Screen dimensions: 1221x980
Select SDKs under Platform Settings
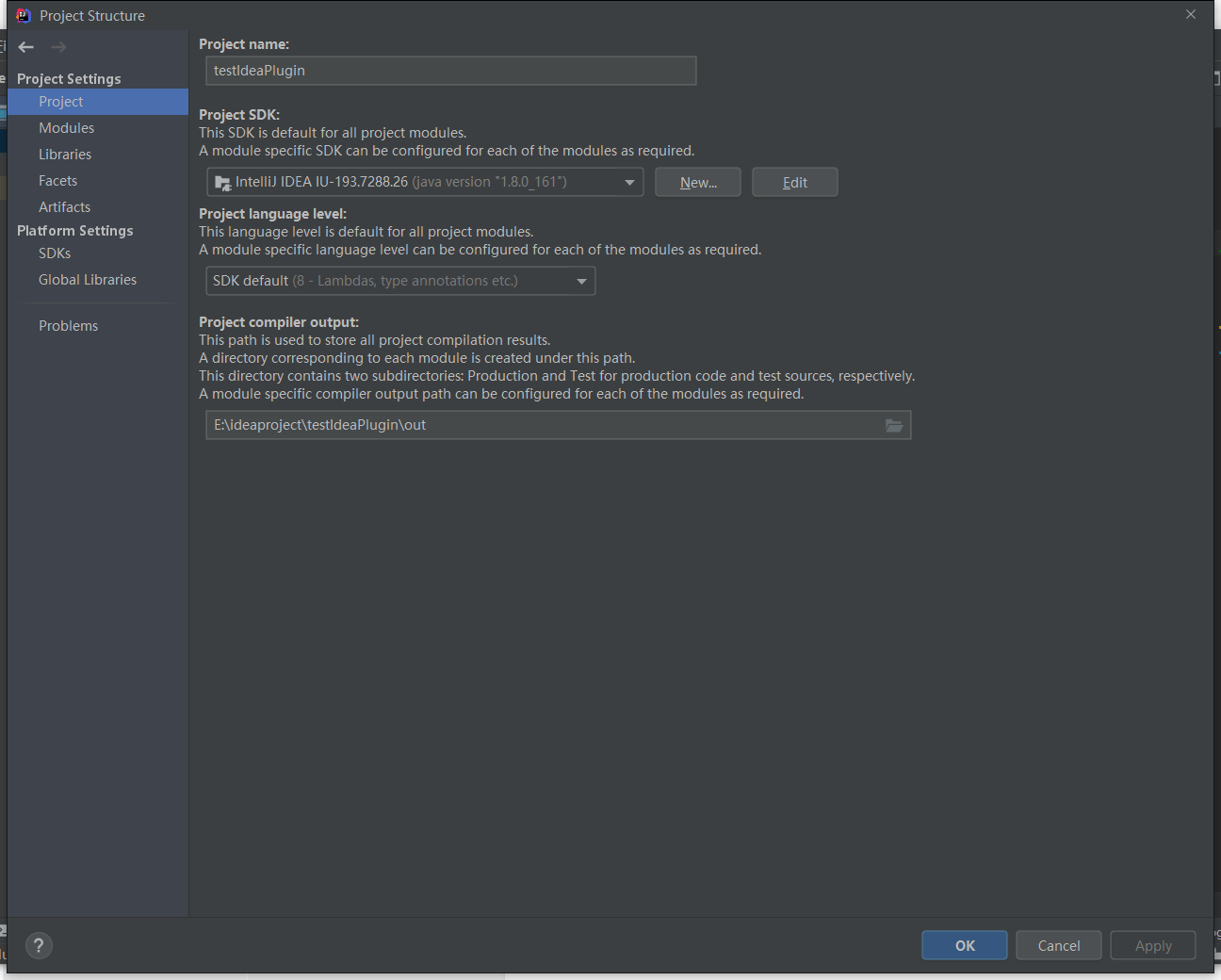[x=98, y=253]
